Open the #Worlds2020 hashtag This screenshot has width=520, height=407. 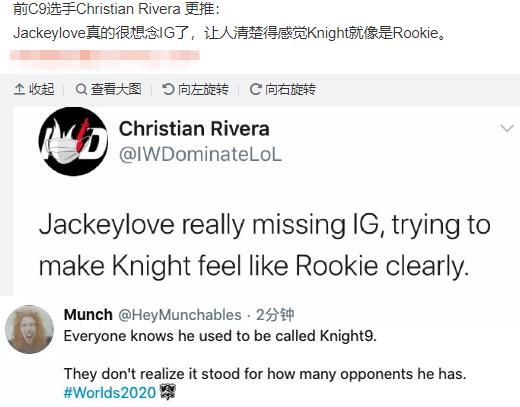(x=110, y=392)
